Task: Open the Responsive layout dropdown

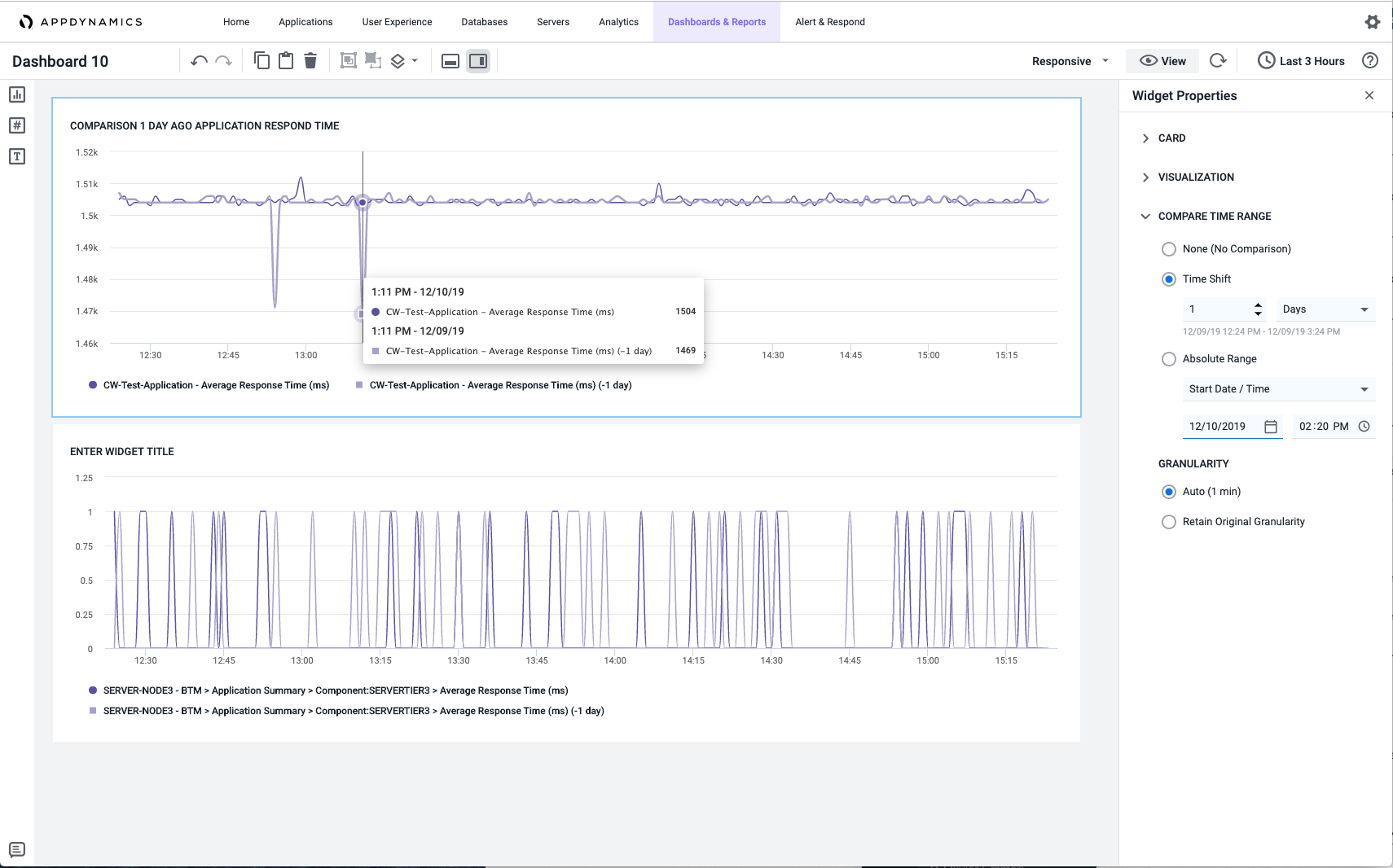Action: coord(1070,61)
